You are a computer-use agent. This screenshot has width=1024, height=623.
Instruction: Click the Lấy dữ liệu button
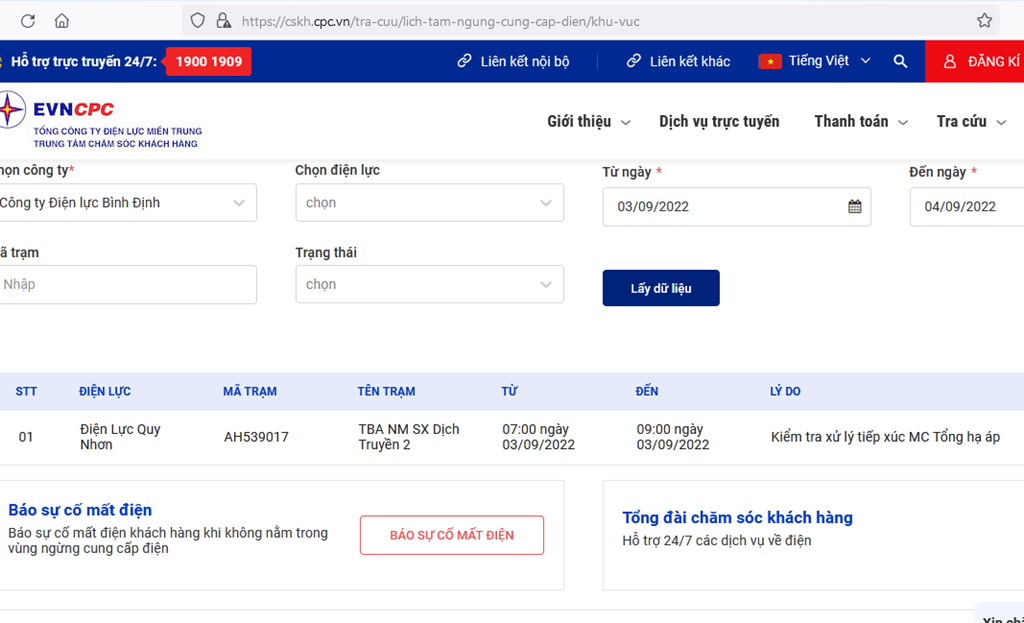click(661, 288)
